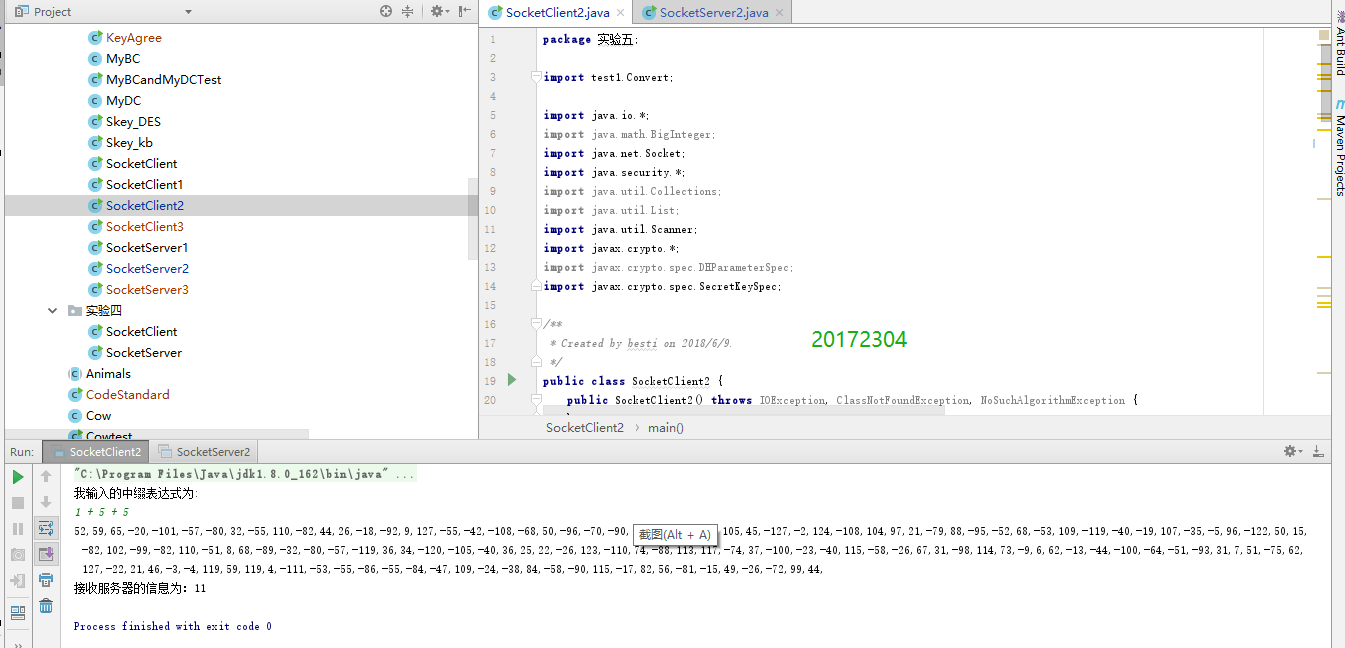
Task: Collapse the constructor fold marker on line 20
Action: tap(536, 400)
